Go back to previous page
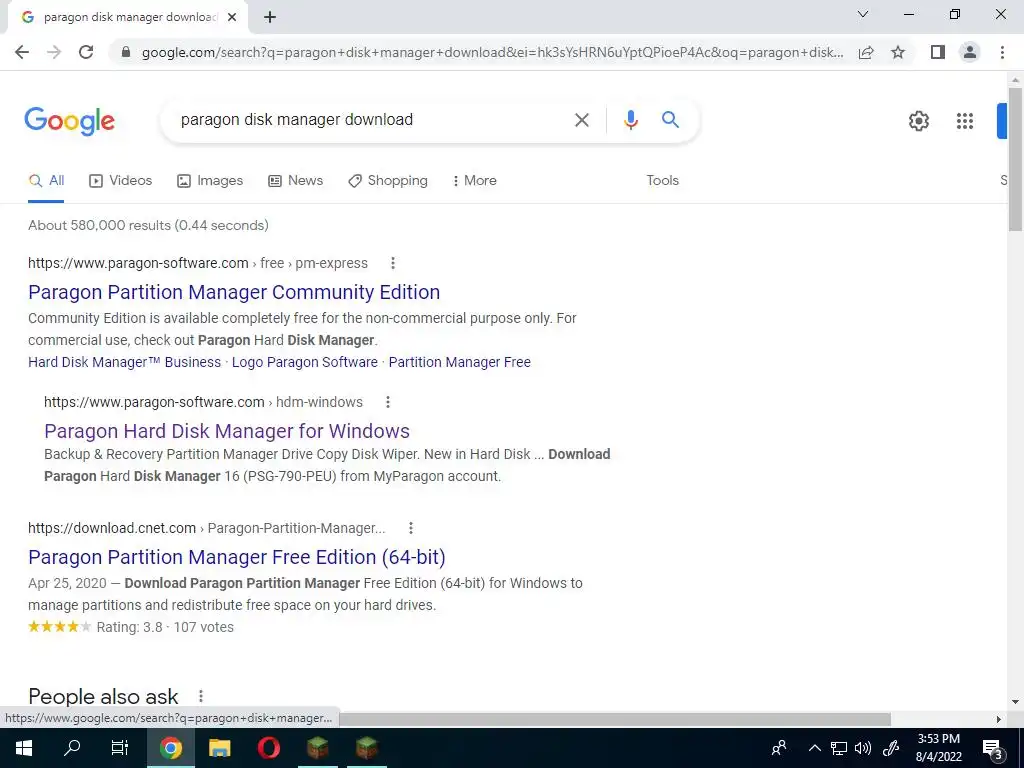1024x768 pixels. (x=22, y=52)
